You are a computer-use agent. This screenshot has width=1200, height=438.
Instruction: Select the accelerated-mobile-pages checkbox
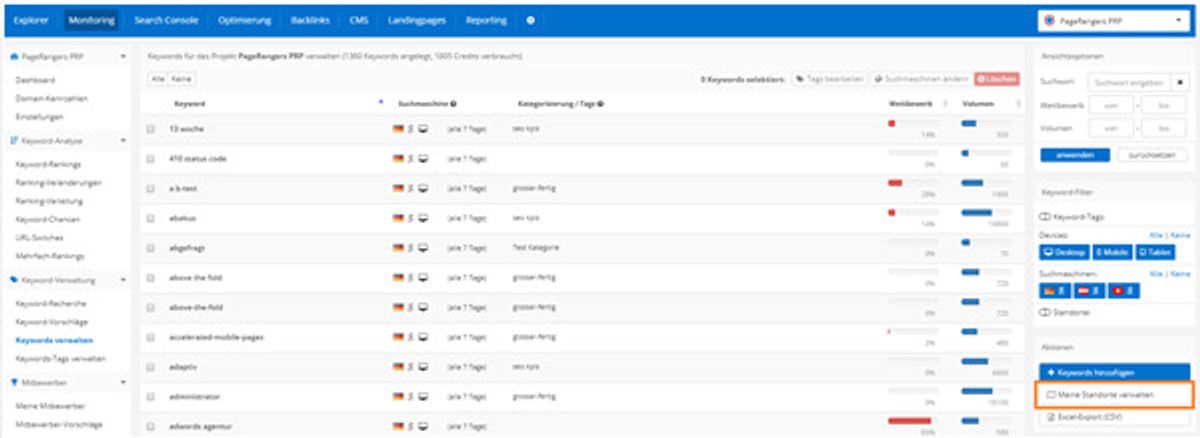pos(151,337)
